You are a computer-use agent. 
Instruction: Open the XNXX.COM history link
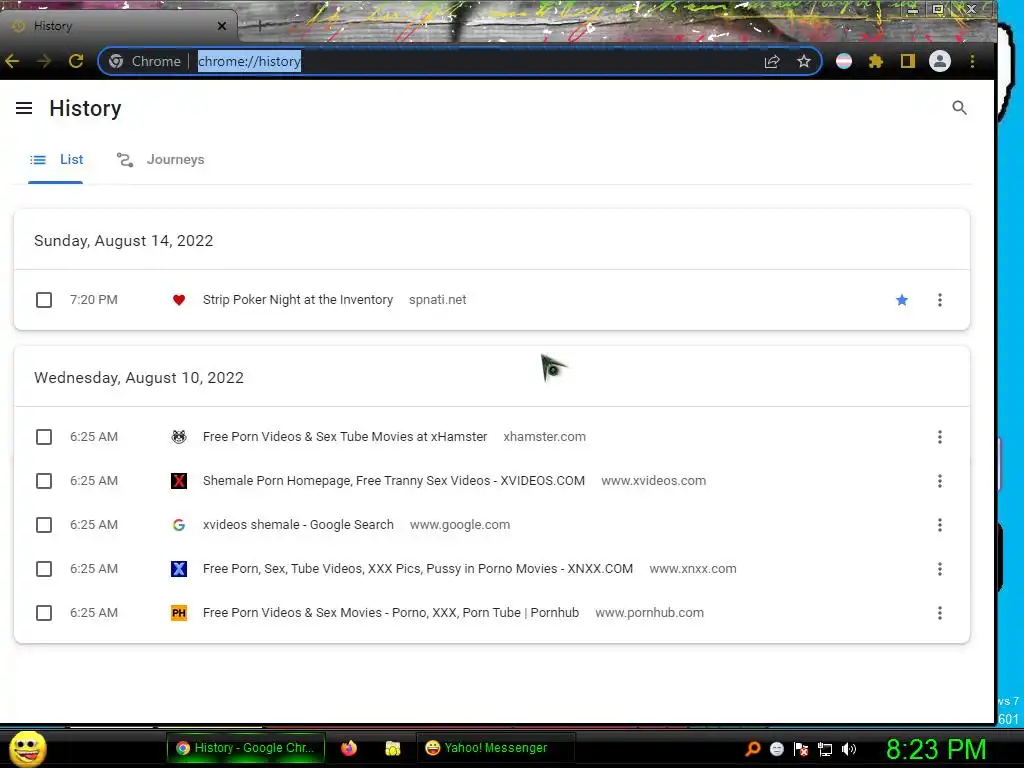click(x=418, y=569)
